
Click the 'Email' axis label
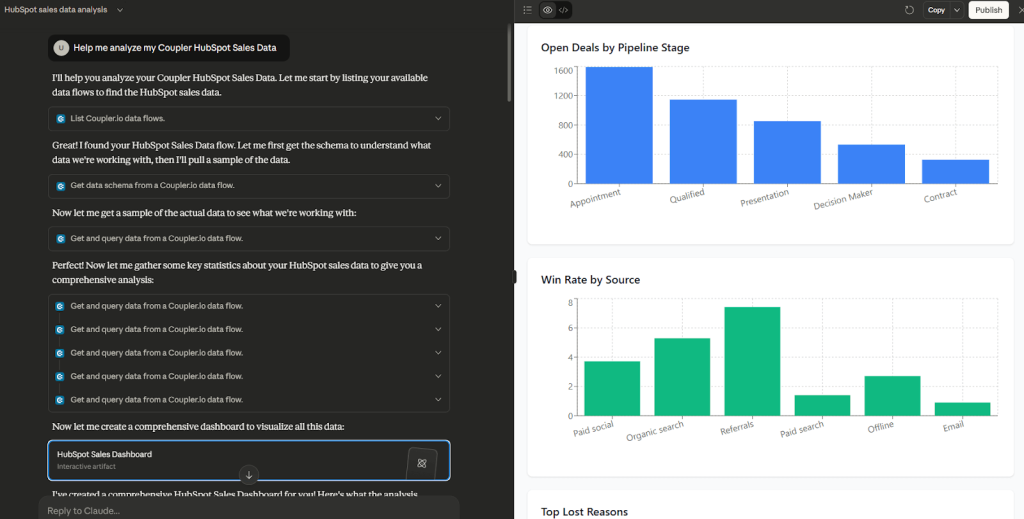953,426
